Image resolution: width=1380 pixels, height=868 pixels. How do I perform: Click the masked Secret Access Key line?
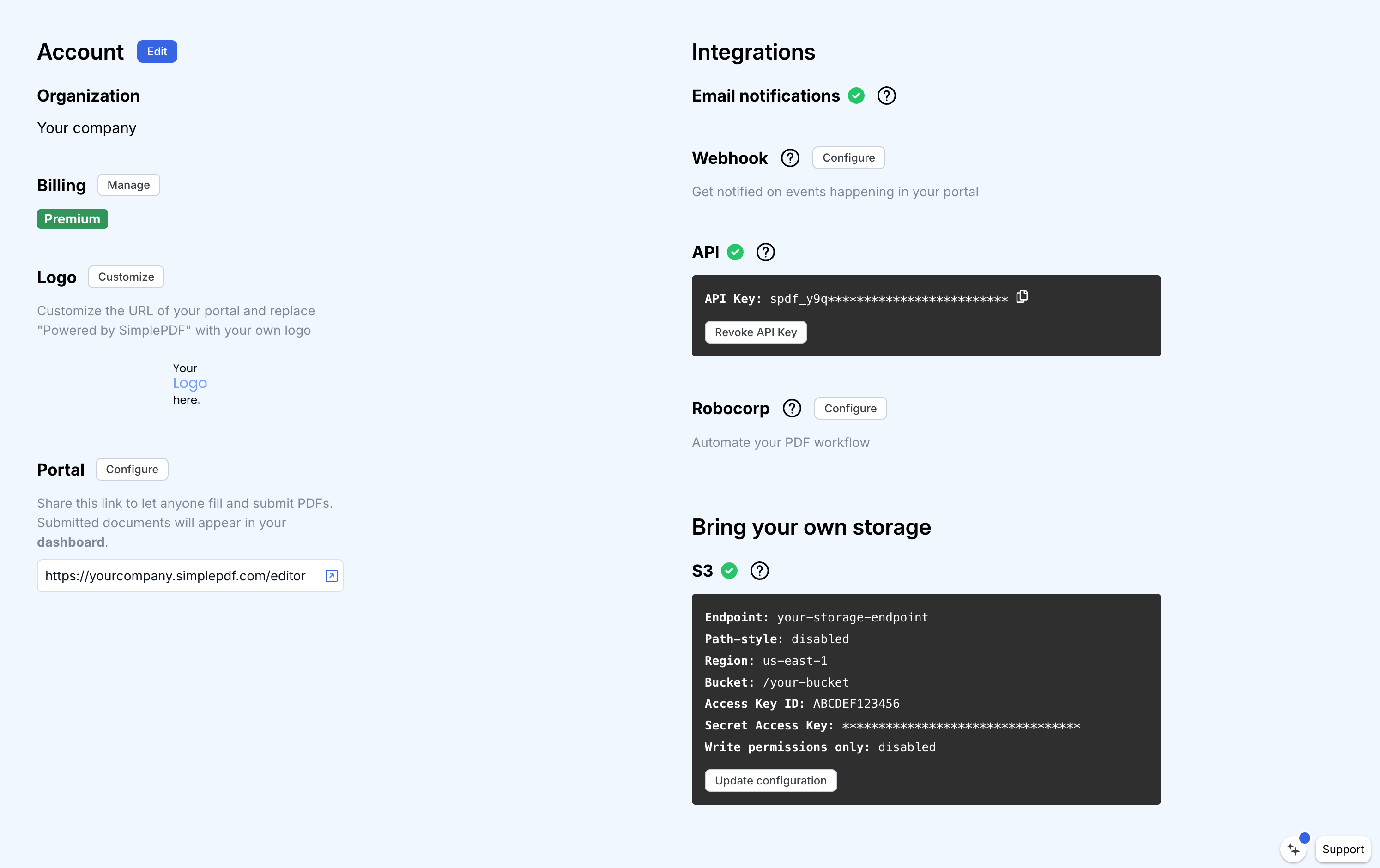(x=892, y=725)
